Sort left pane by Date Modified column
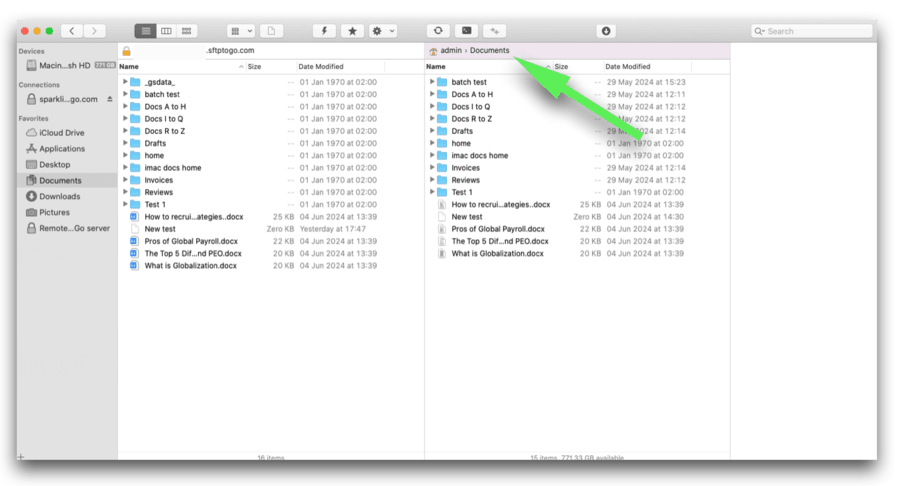The image size is (900, 486). [x=340, y=67]
